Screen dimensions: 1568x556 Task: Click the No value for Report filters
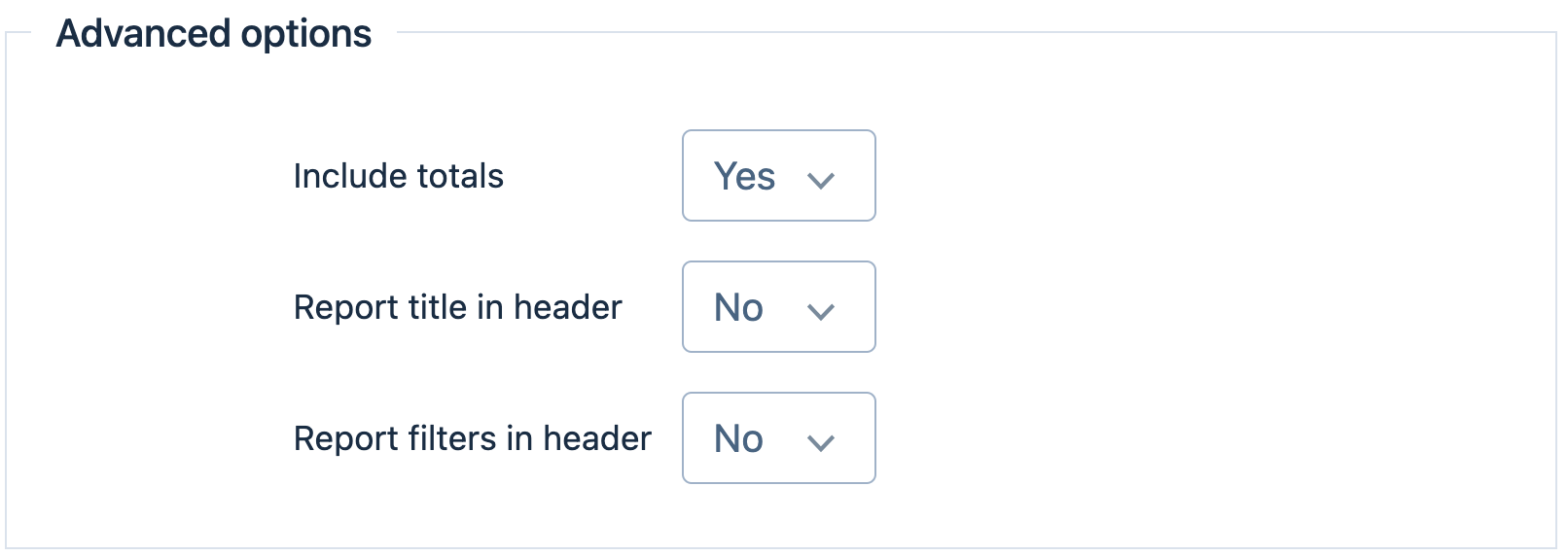point(738,439)
